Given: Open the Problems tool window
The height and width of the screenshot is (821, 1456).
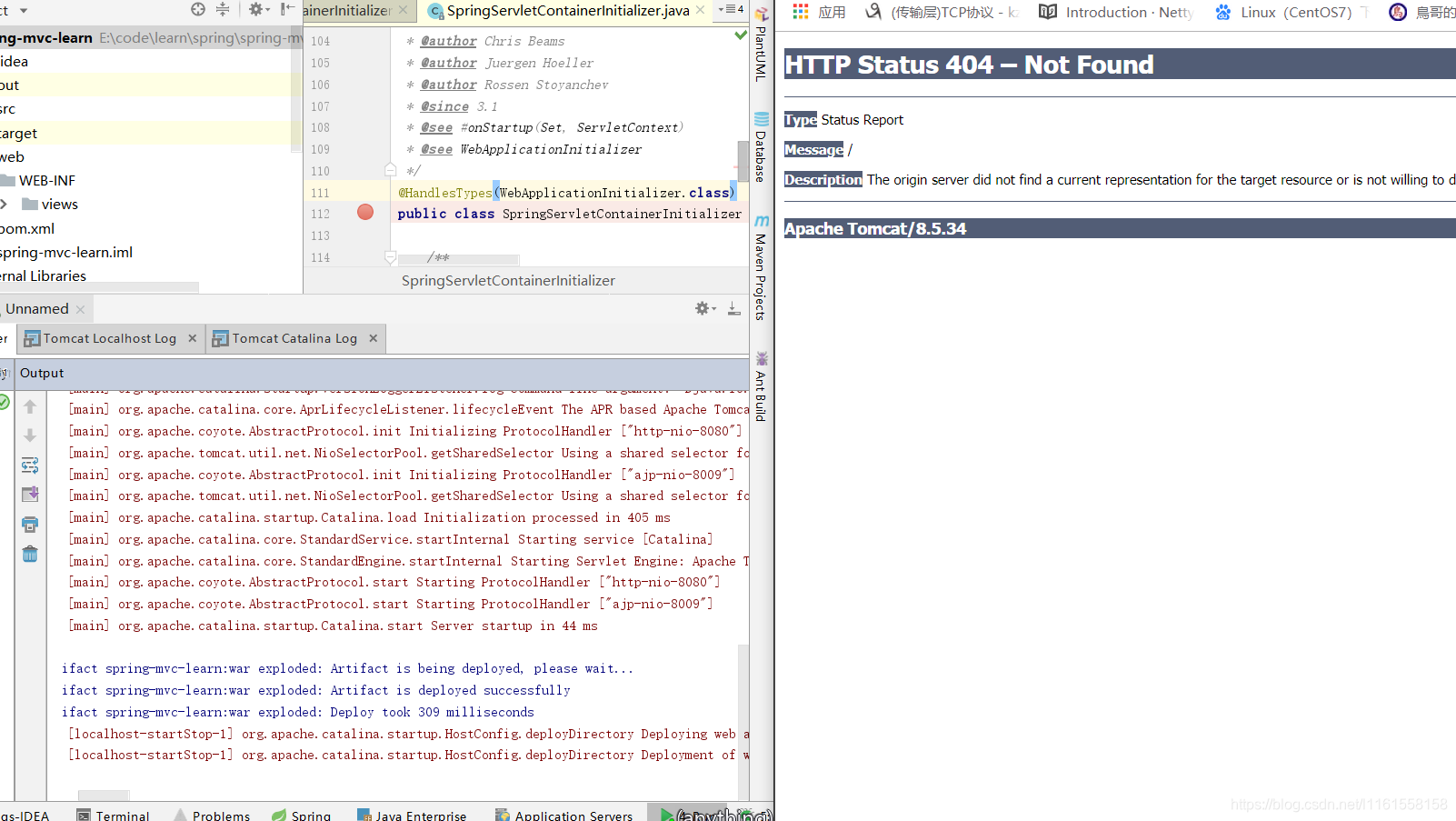Looking at the screenshot, I should [213, 816].
